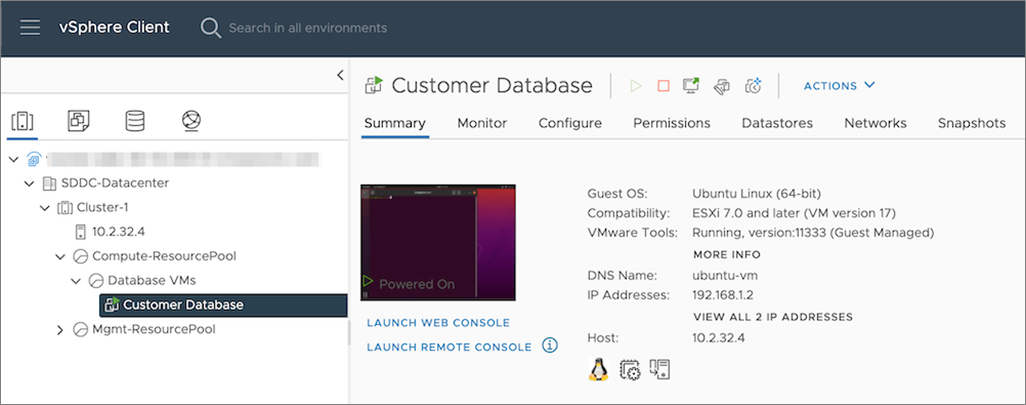Open the Configure tab
1026x405 pixels.
(570, 123)
